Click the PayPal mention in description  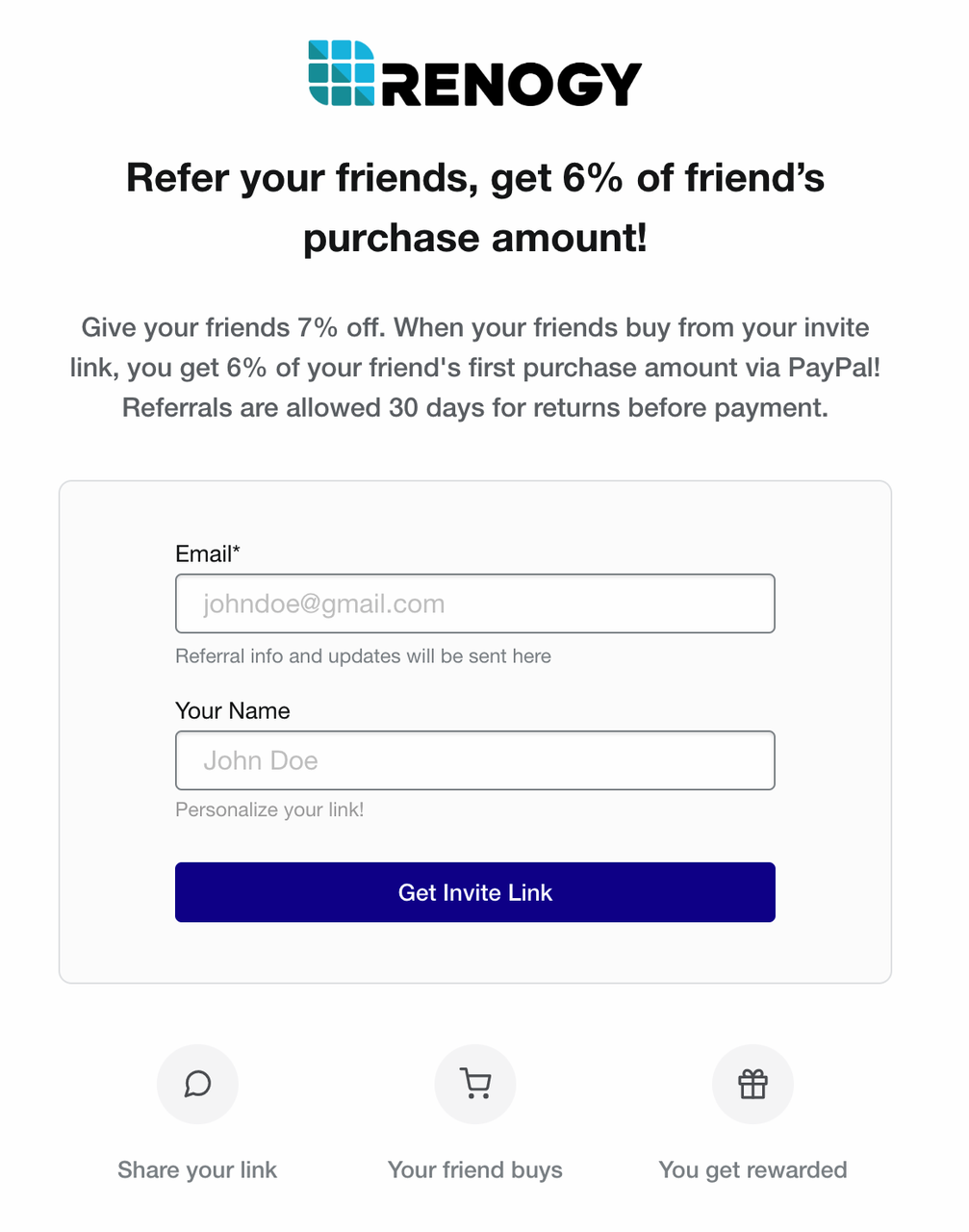pos(833,368)
